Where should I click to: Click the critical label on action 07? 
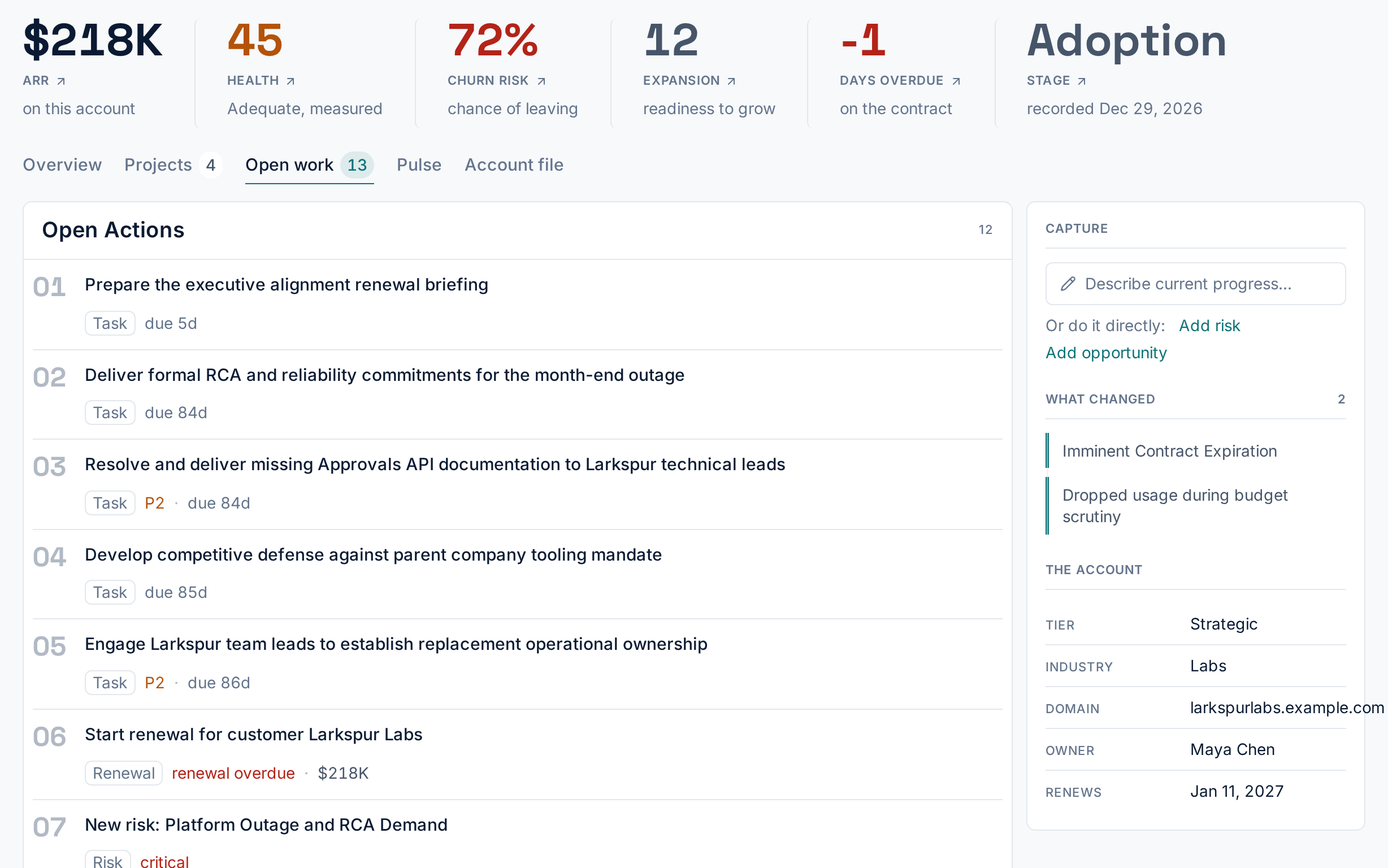[164, 861]
